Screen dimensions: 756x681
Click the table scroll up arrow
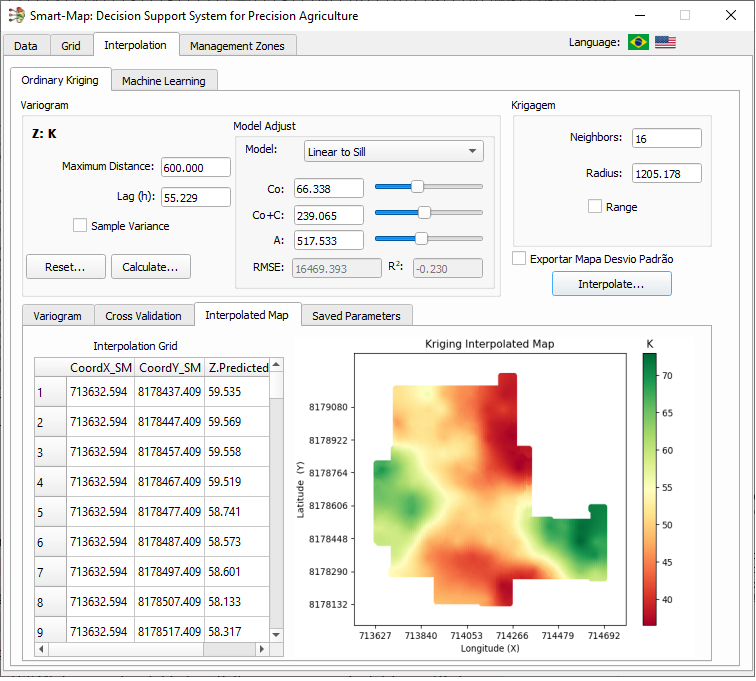[276, 365]
